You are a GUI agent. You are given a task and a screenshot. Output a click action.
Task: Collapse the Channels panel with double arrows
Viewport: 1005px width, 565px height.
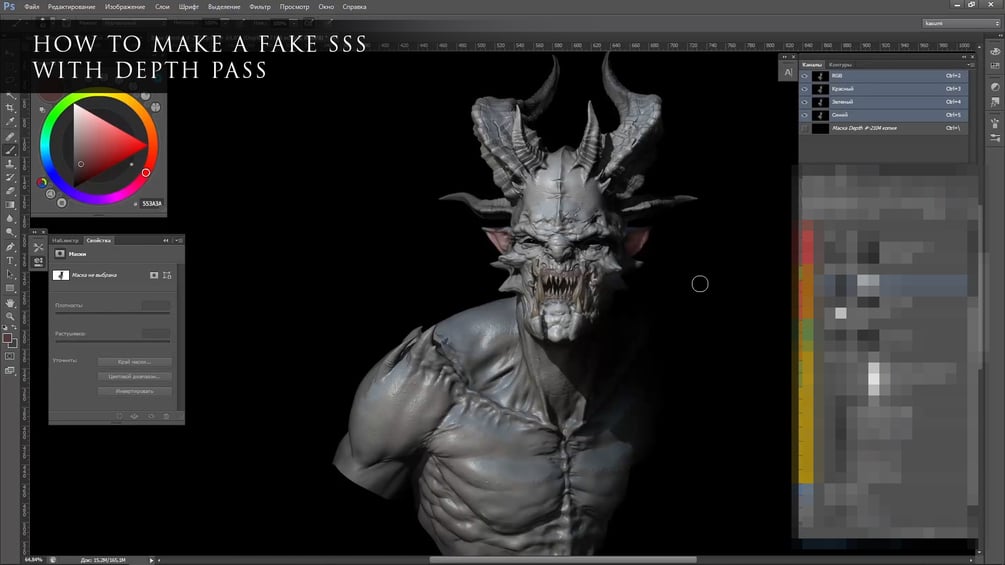click(x=963, y=57)
